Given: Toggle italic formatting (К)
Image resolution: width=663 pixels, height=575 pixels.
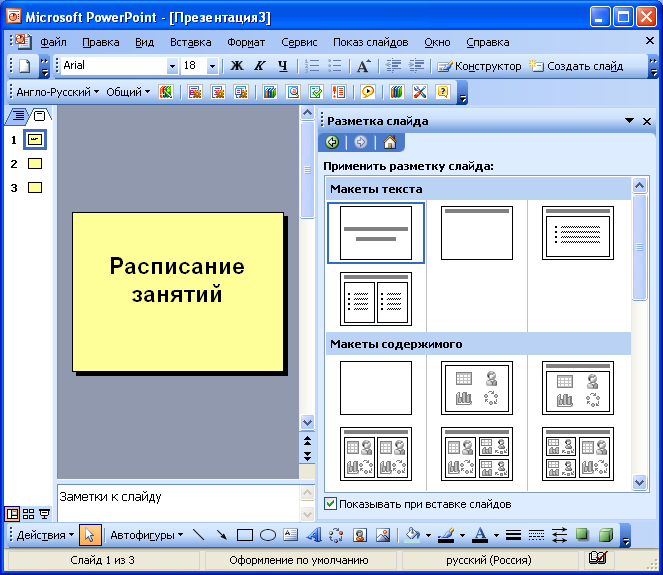Looking at the screenshot, I should tap(260, 66).
